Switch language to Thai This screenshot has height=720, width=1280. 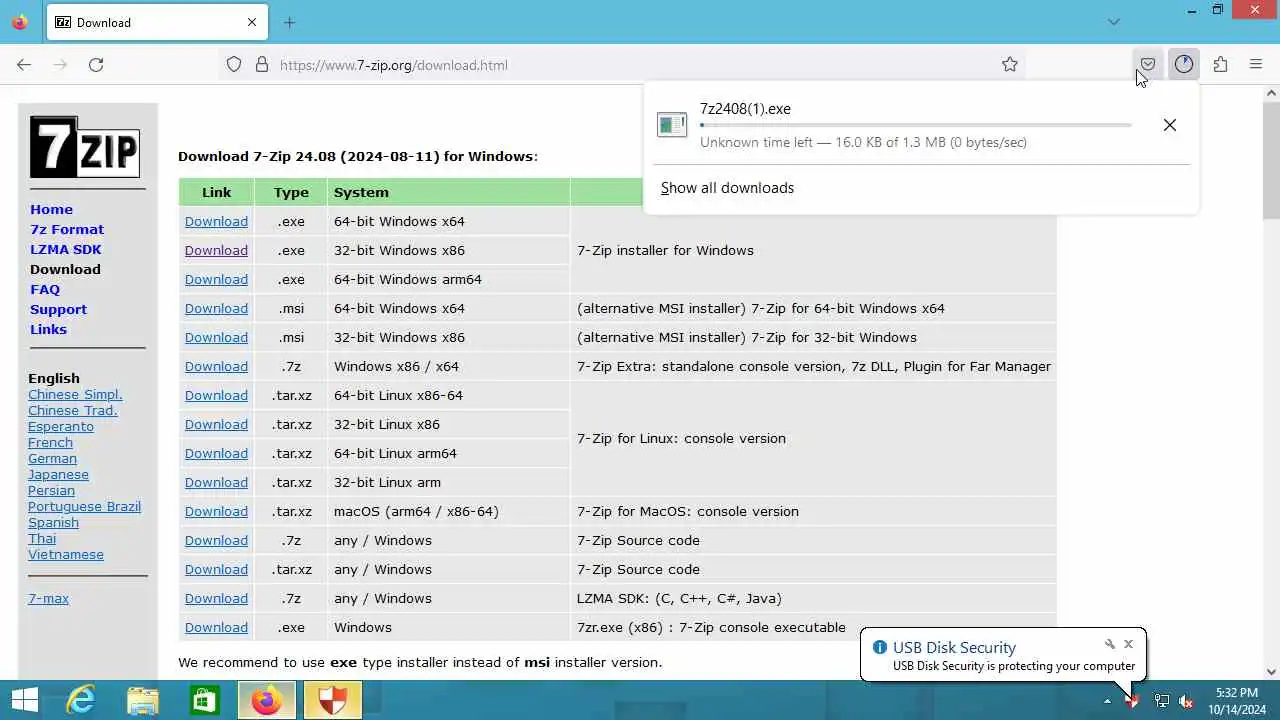coord(42,538)
